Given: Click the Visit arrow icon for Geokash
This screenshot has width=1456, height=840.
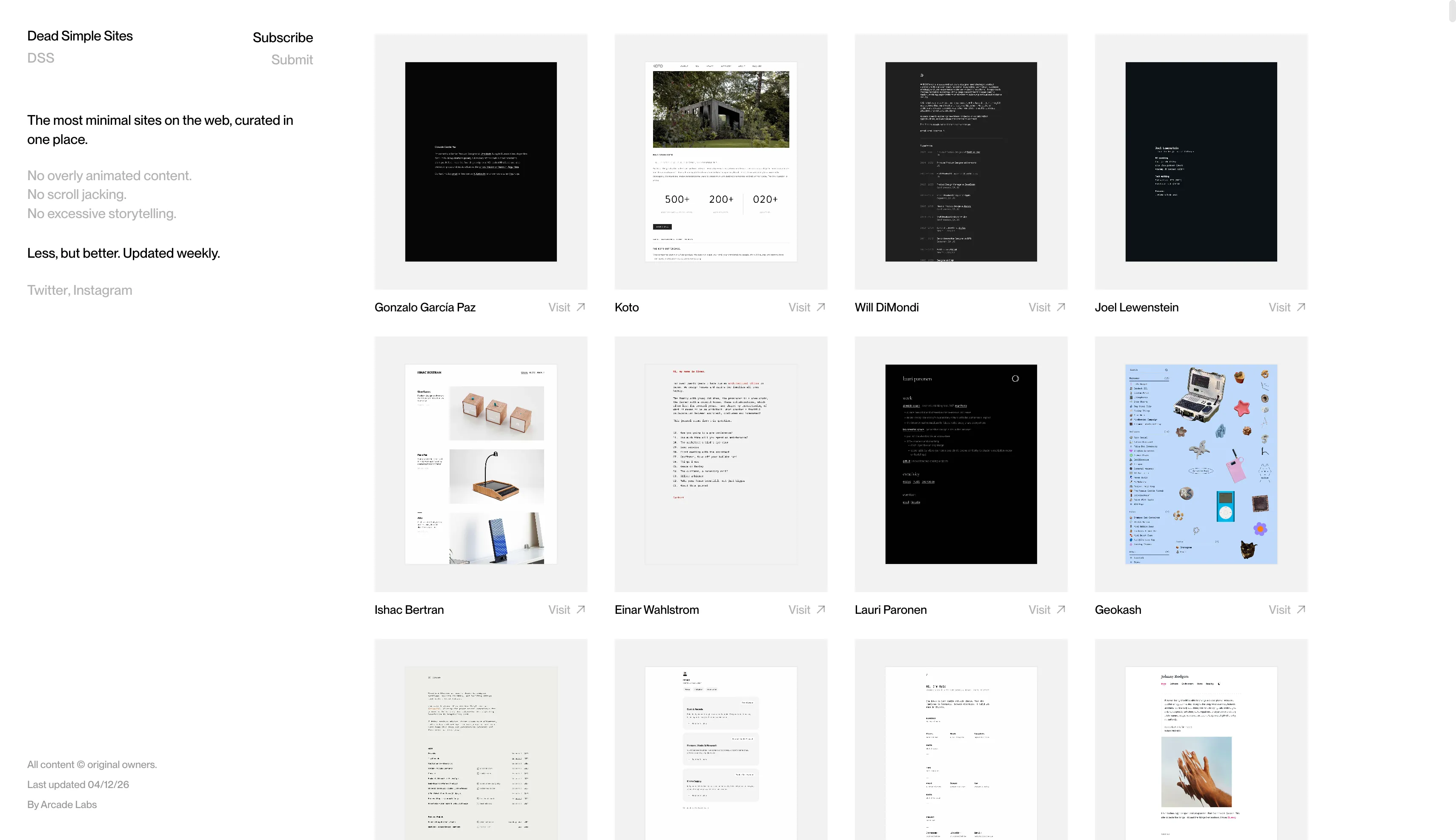Looking at the screenshot, I should pyautogui.click(x=1301, y=609).
